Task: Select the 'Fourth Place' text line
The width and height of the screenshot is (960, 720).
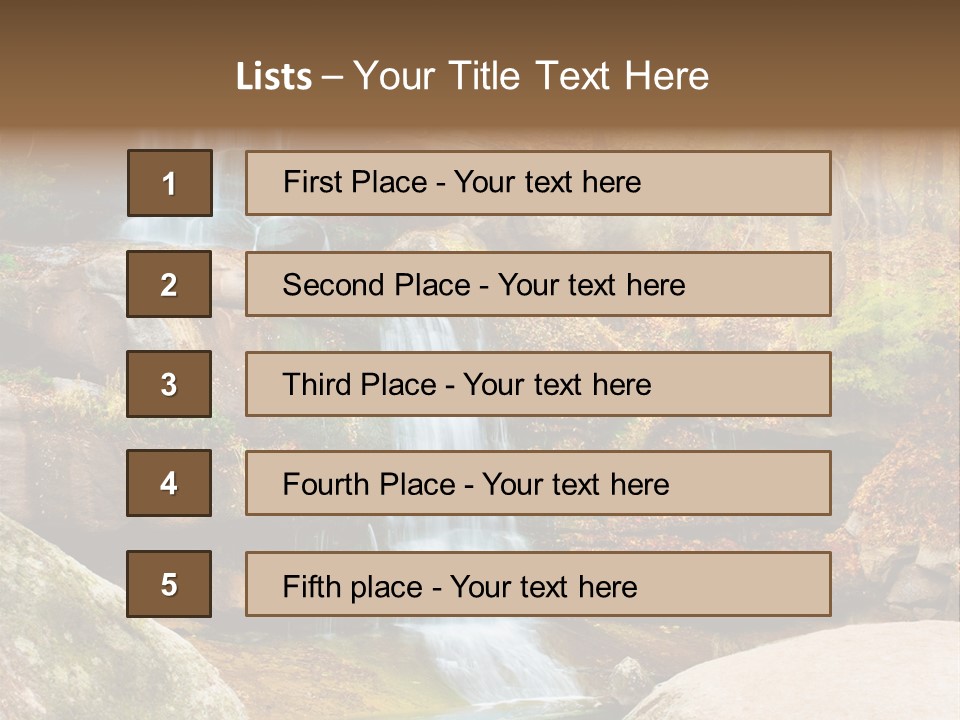Action: [475, 485]
